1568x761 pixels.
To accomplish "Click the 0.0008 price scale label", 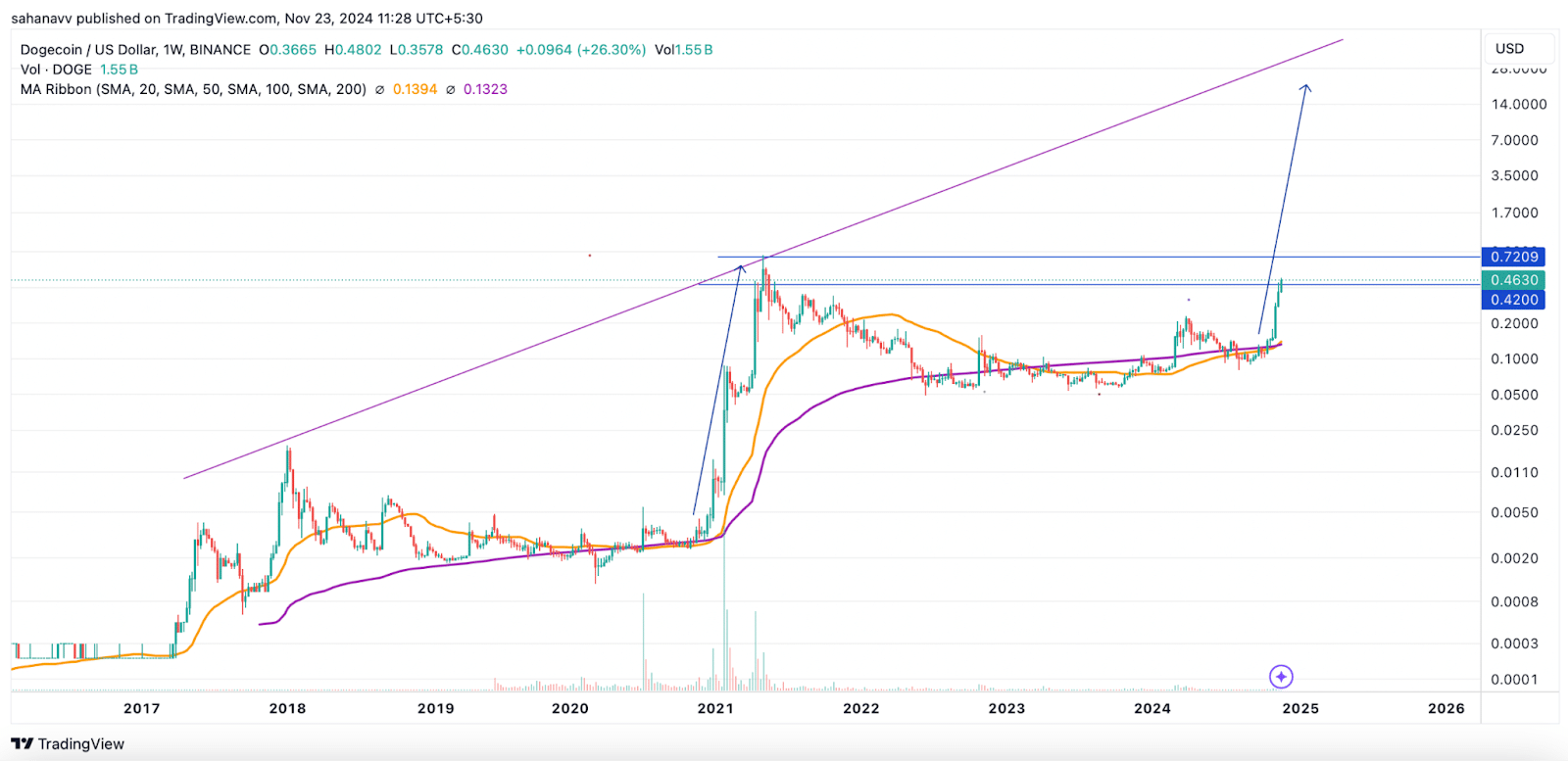I will coord(1515,601).
